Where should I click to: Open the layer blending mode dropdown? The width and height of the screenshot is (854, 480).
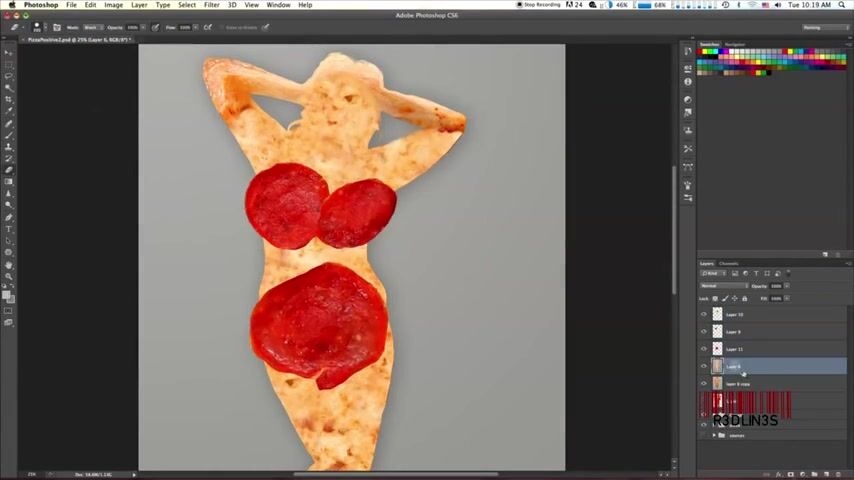(x=723, y=286)
